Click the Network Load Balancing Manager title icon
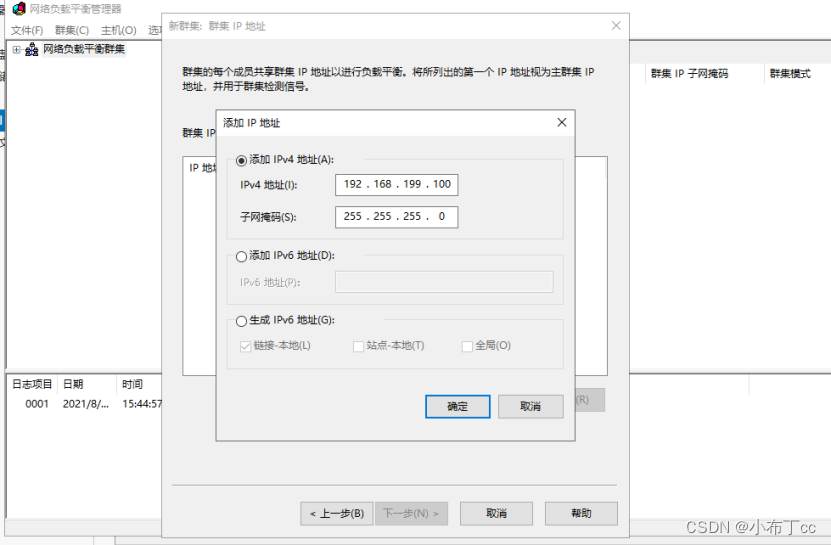Image resolution: width=831 pixels, height=545 pixels. 19,9
